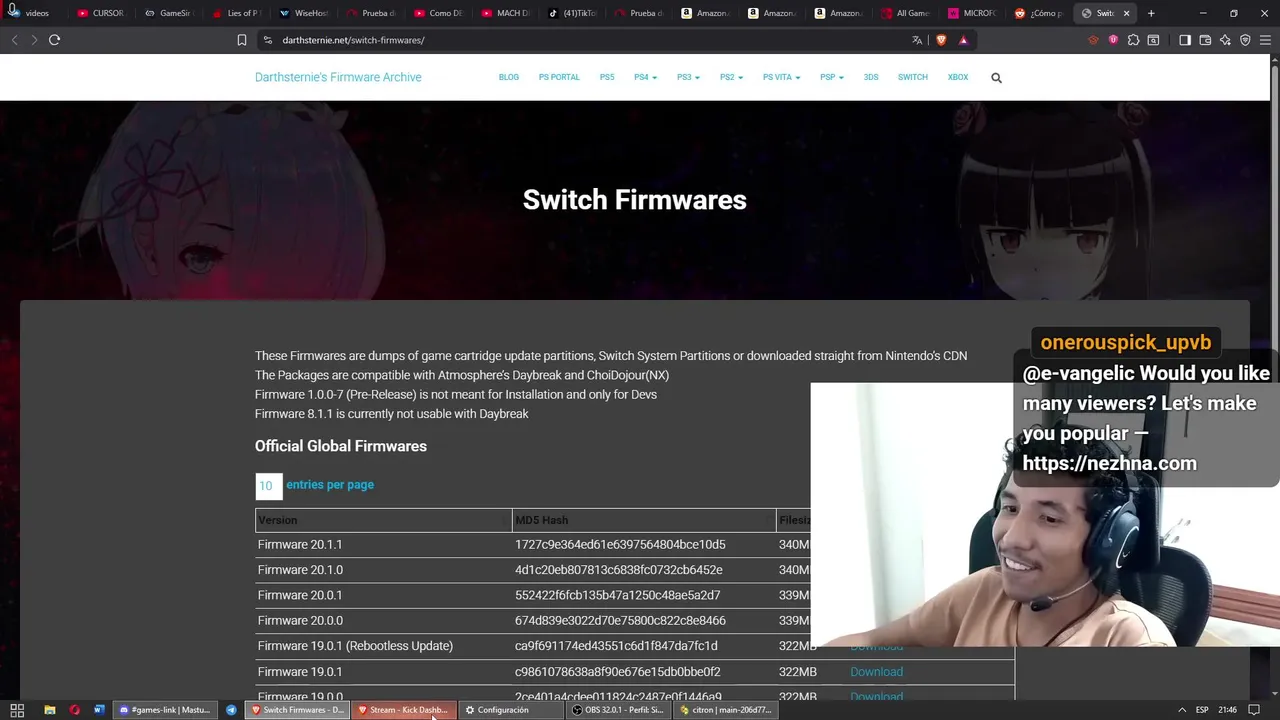Expand the PS VITA menu dropdown
The image size is (1280, 720).
coord(781,77)
